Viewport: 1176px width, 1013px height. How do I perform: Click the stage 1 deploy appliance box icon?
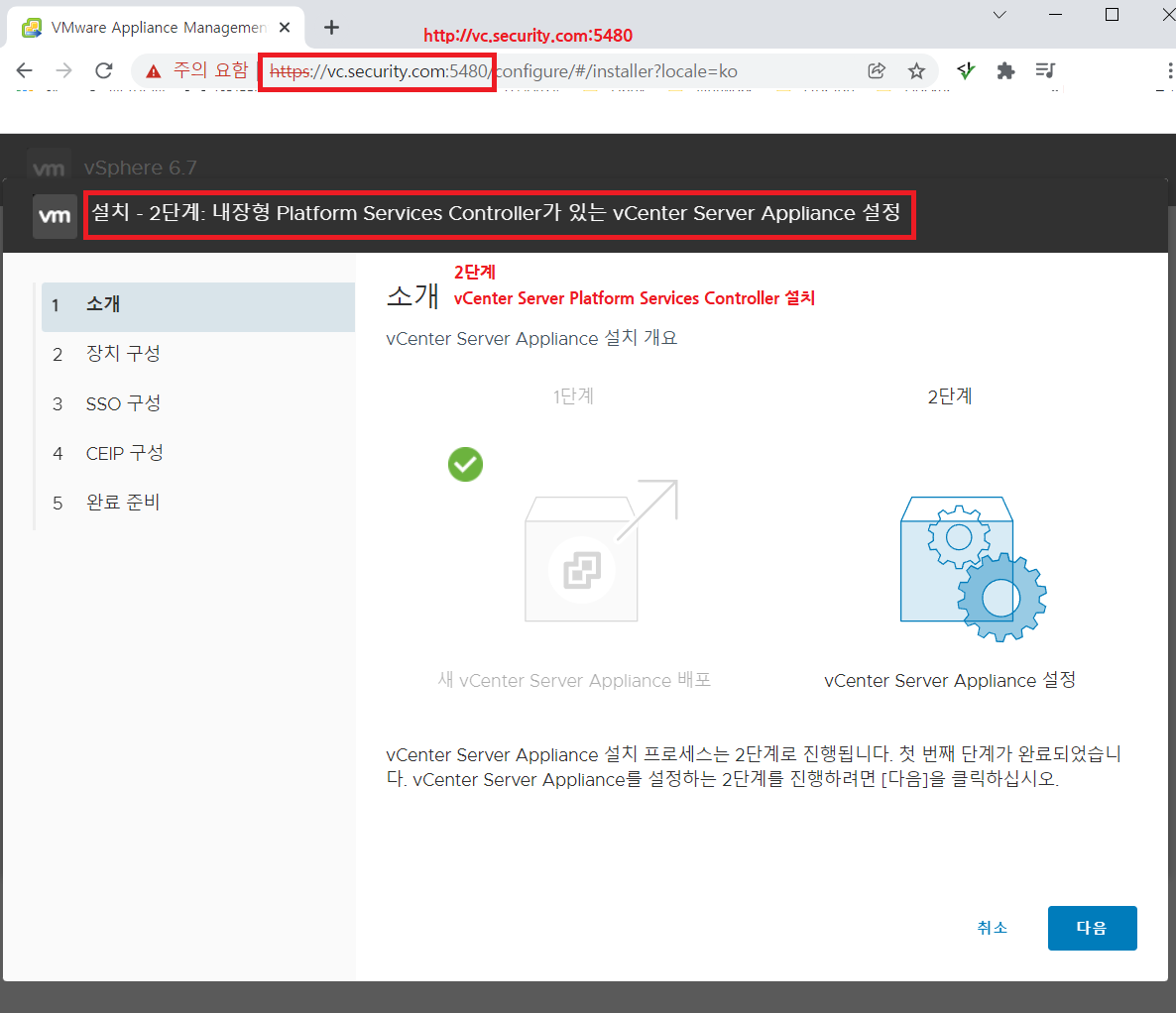602,551
